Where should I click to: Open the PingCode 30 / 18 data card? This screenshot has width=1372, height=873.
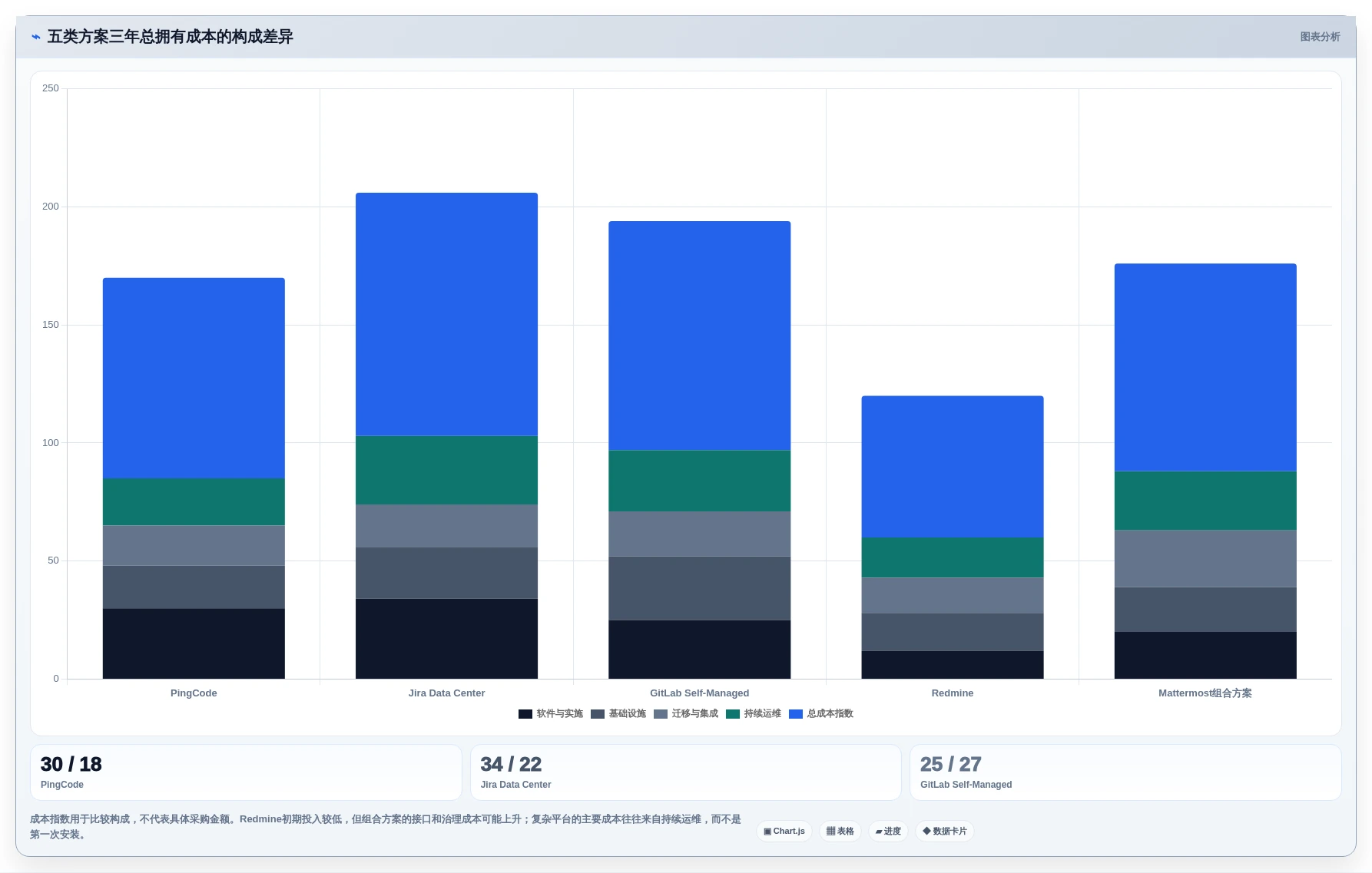pos(246,772)
